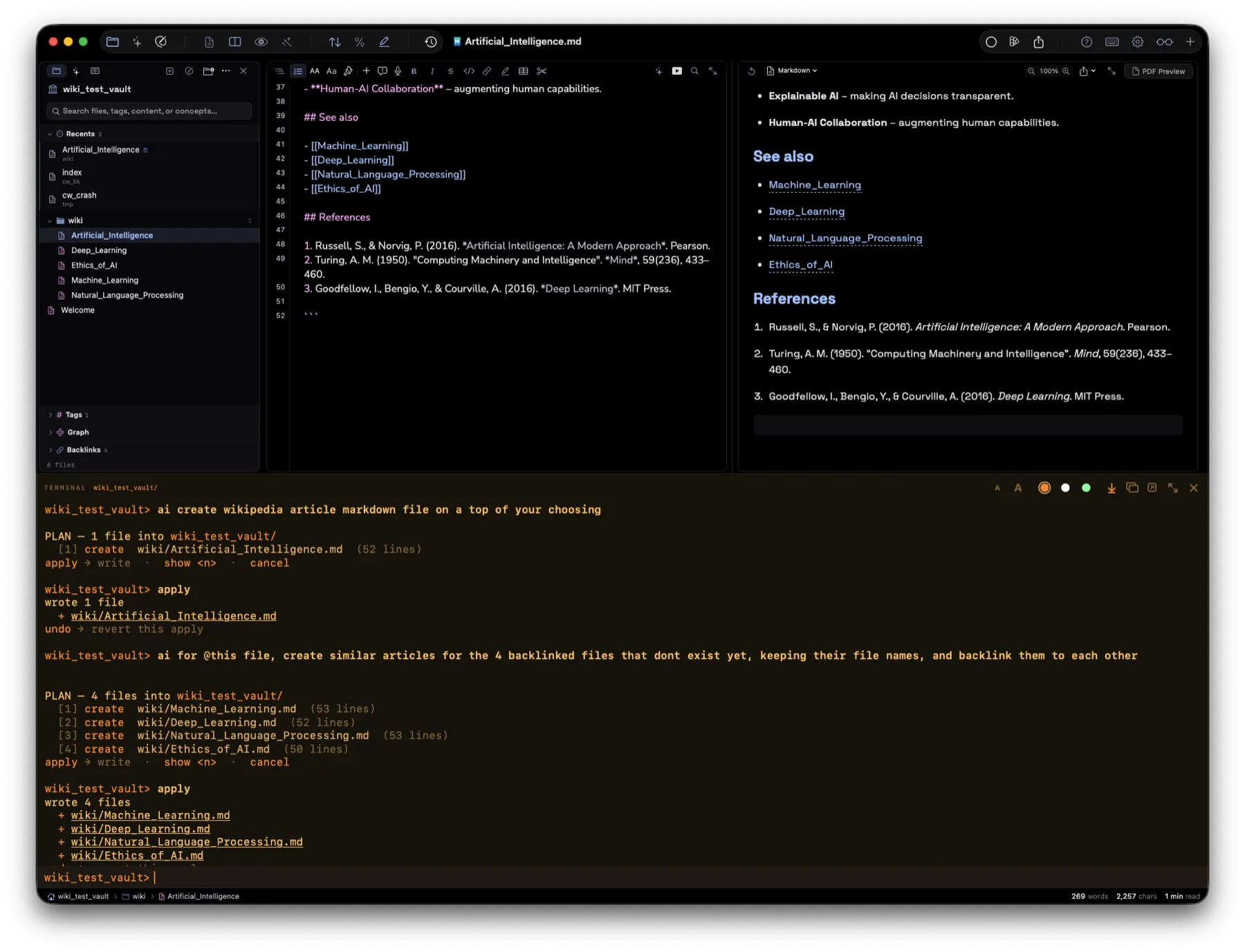Select the outline list tab in sidebar
The image size is (1245, 952).
pyautogui.click(x=95, y=71)
